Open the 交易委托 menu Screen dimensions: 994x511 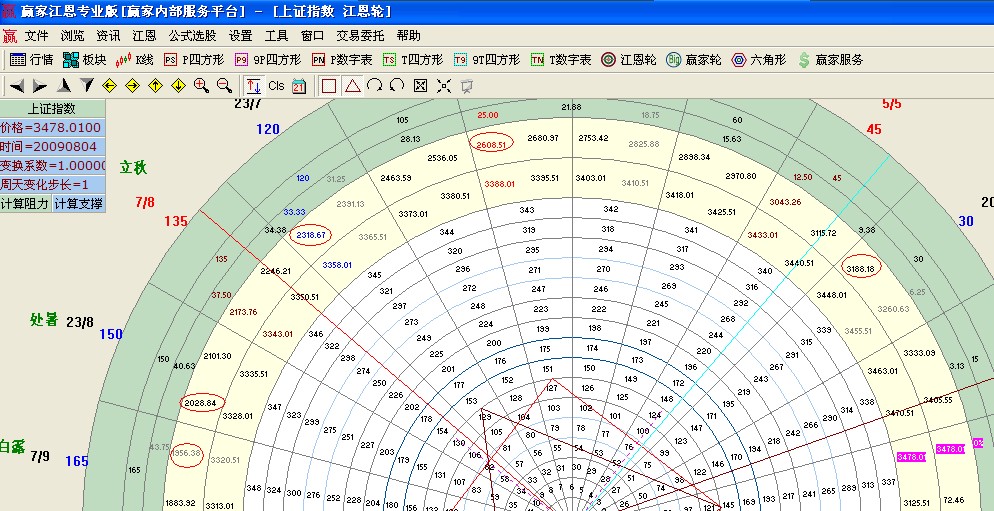[360, 35]
